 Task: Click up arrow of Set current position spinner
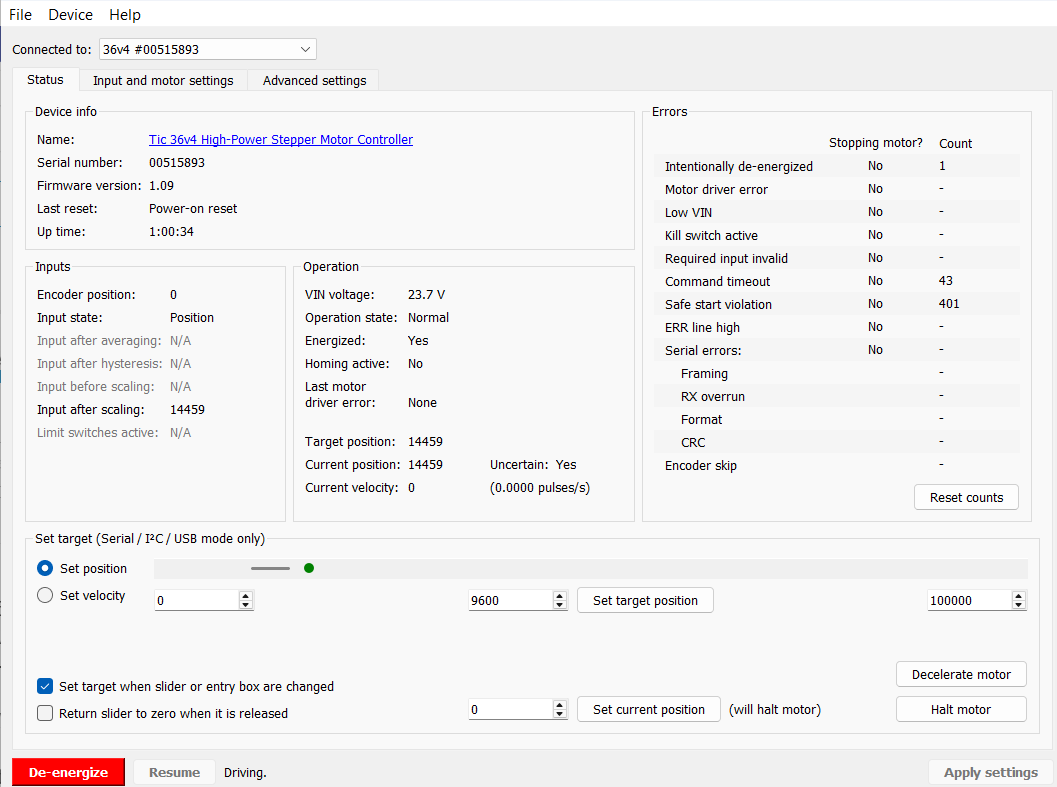(560, 705)
